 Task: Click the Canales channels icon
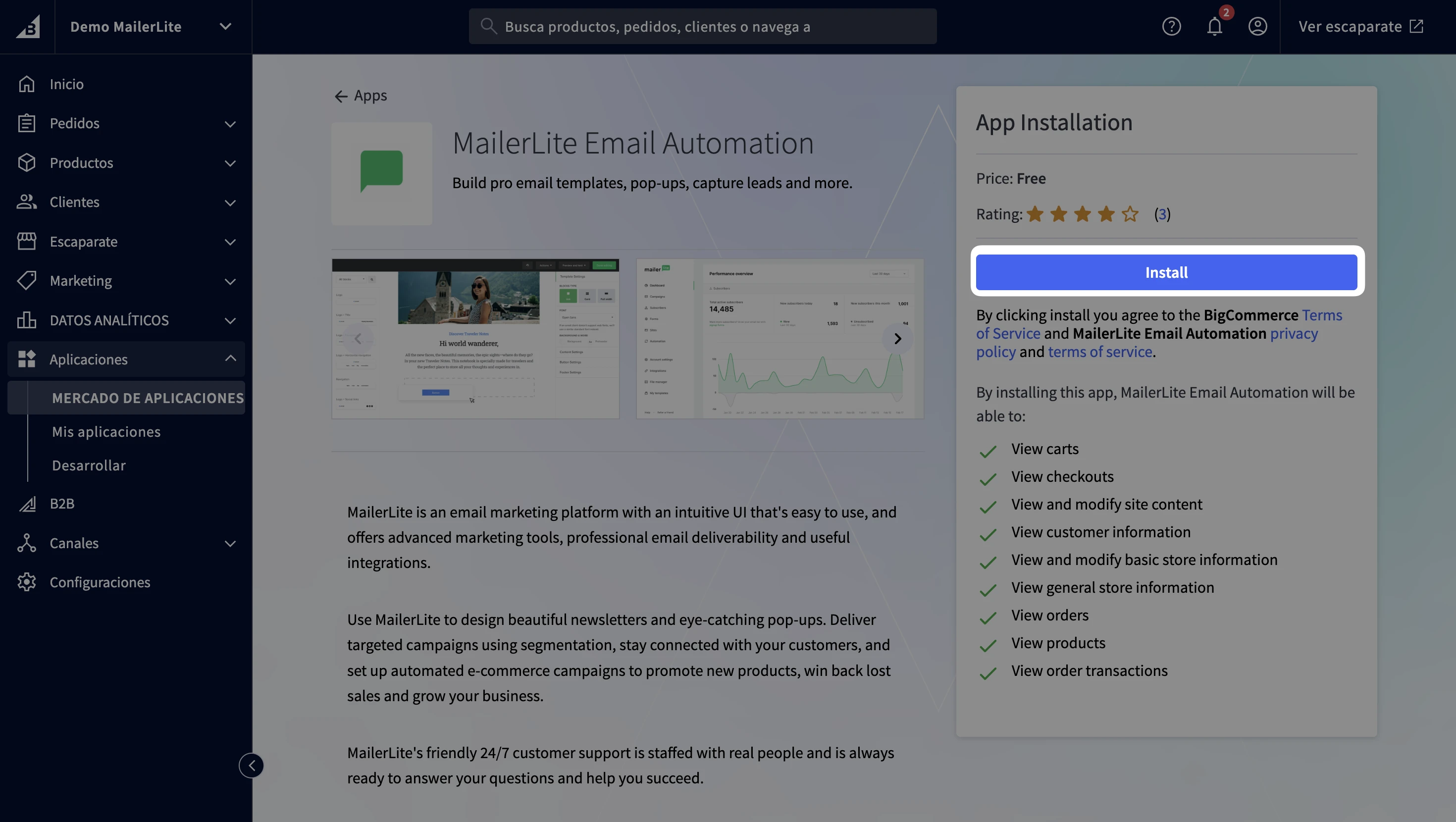[x=27, y=543]
